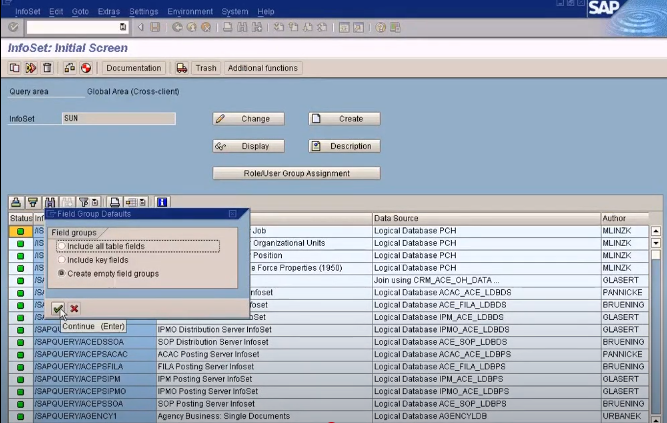667x423 pixels.
Task: Click the Trash toolbar button
Action: [x=206, y=68]
